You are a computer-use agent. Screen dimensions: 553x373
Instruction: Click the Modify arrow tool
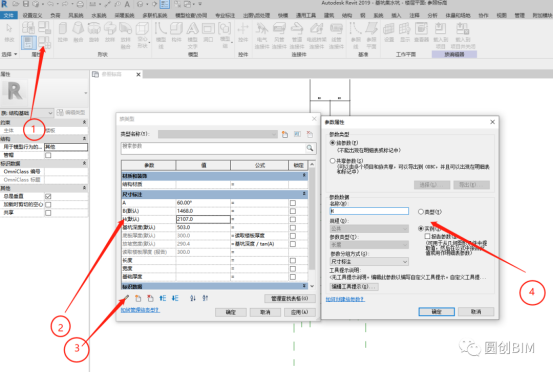pos(9,32)
